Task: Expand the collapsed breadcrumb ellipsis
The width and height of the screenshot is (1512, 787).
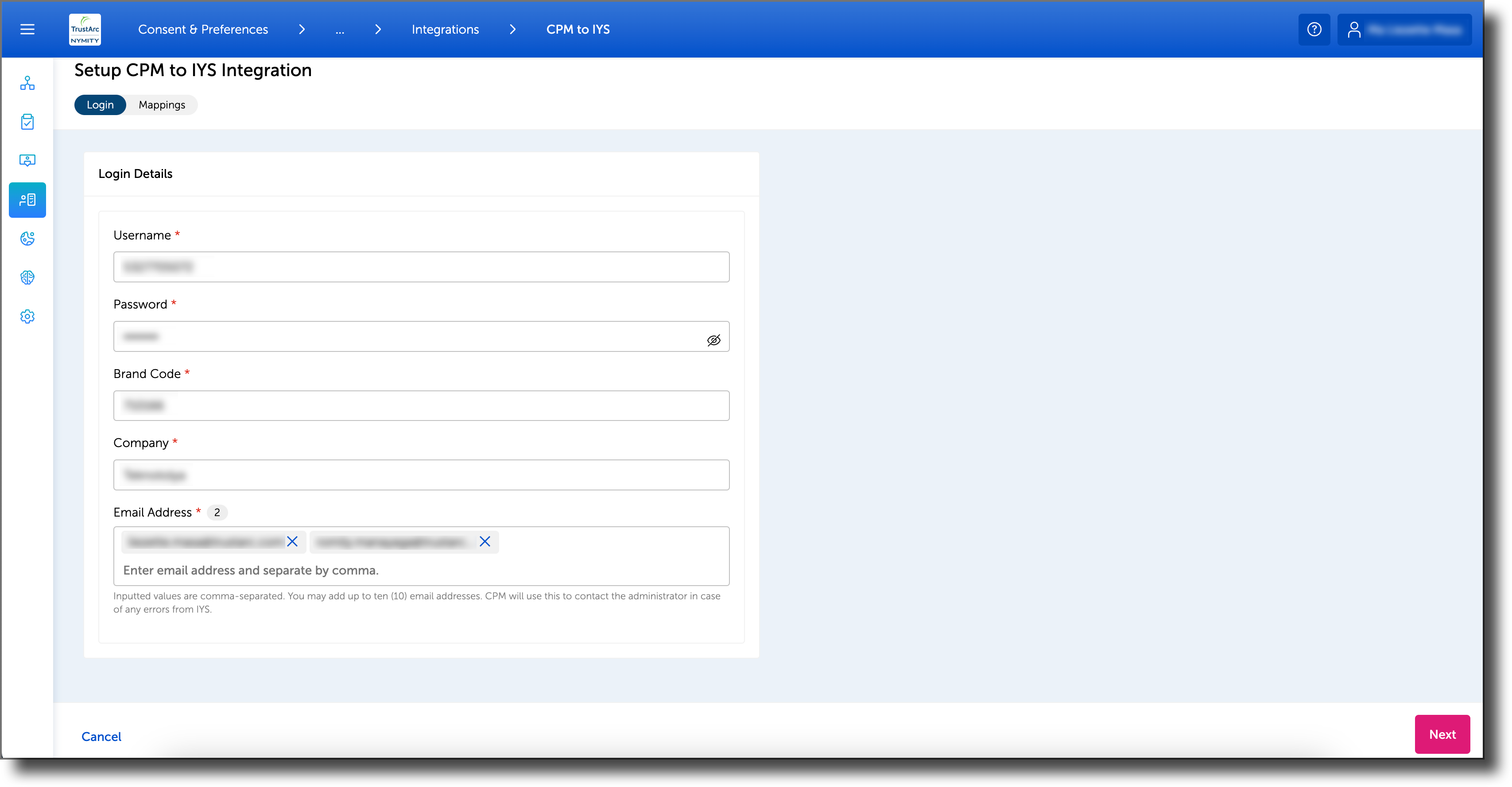Action: pyautogui.click(x=340, y=29)
